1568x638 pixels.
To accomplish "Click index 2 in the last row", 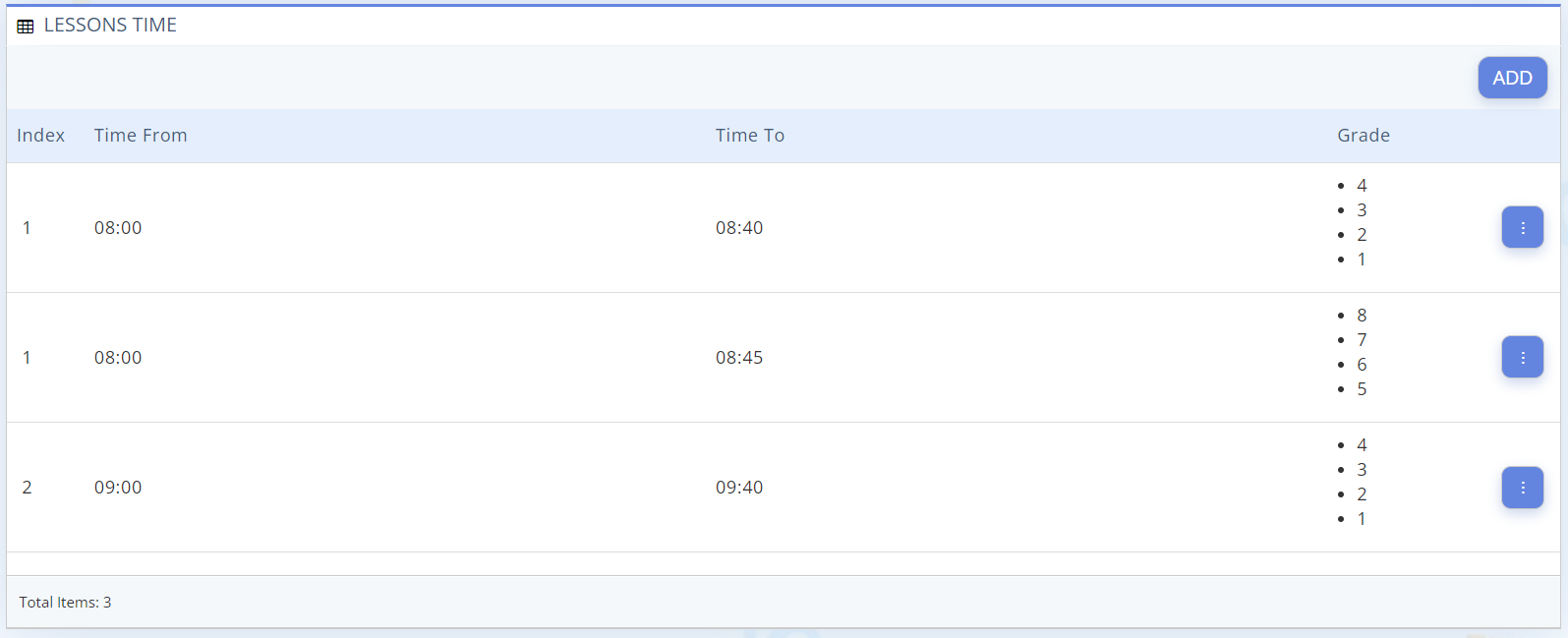I will point(28,488).
